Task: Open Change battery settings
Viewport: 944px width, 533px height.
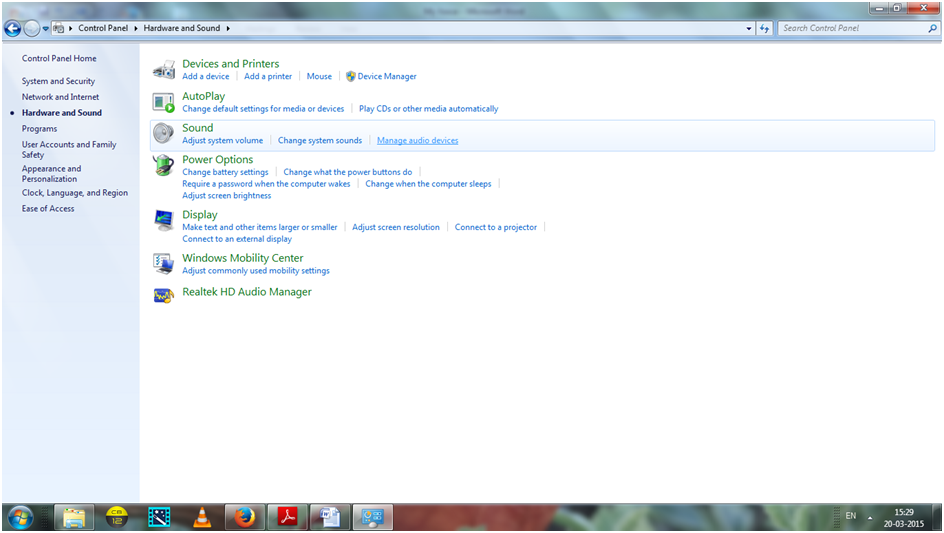Action: pyautogui.click(x=225, y=172)
